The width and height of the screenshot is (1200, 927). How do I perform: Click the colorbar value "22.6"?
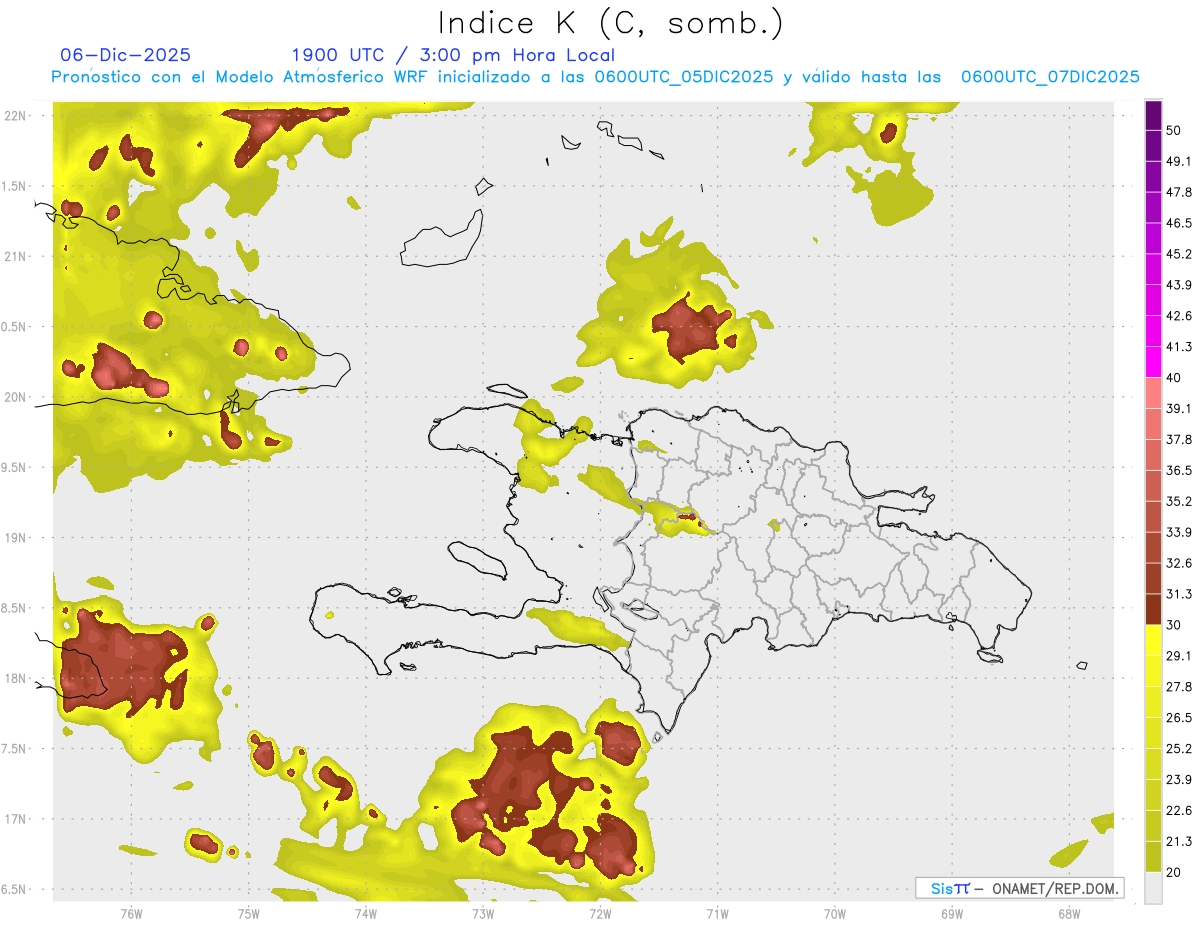coord(1180,810)
